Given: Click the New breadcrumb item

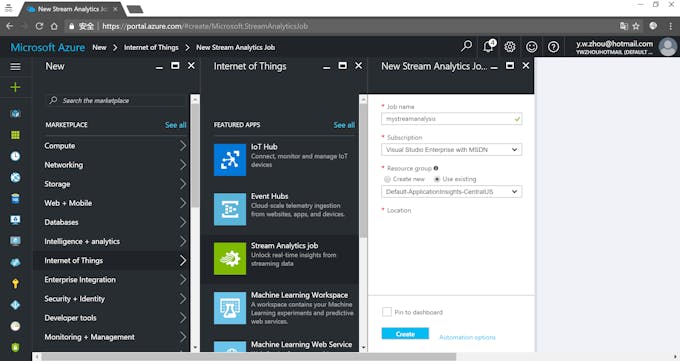Looking at the screenshot, I should point(99,47).
